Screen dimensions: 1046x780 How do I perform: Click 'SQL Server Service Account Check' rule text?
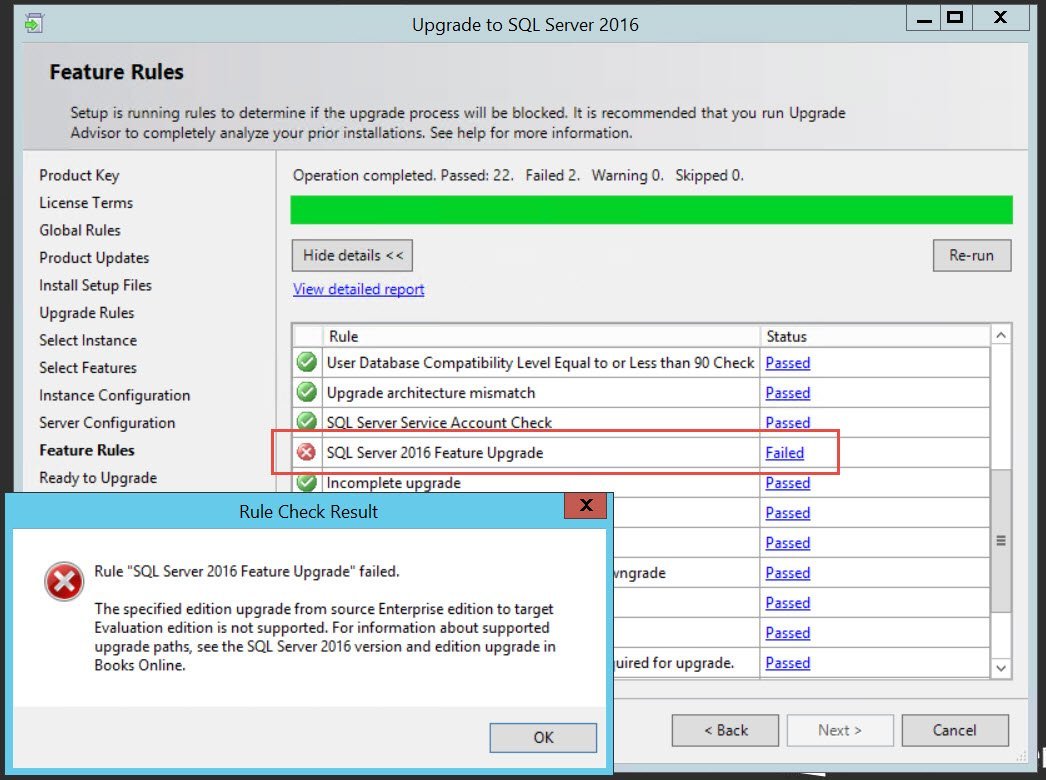[x=439, y=422]
